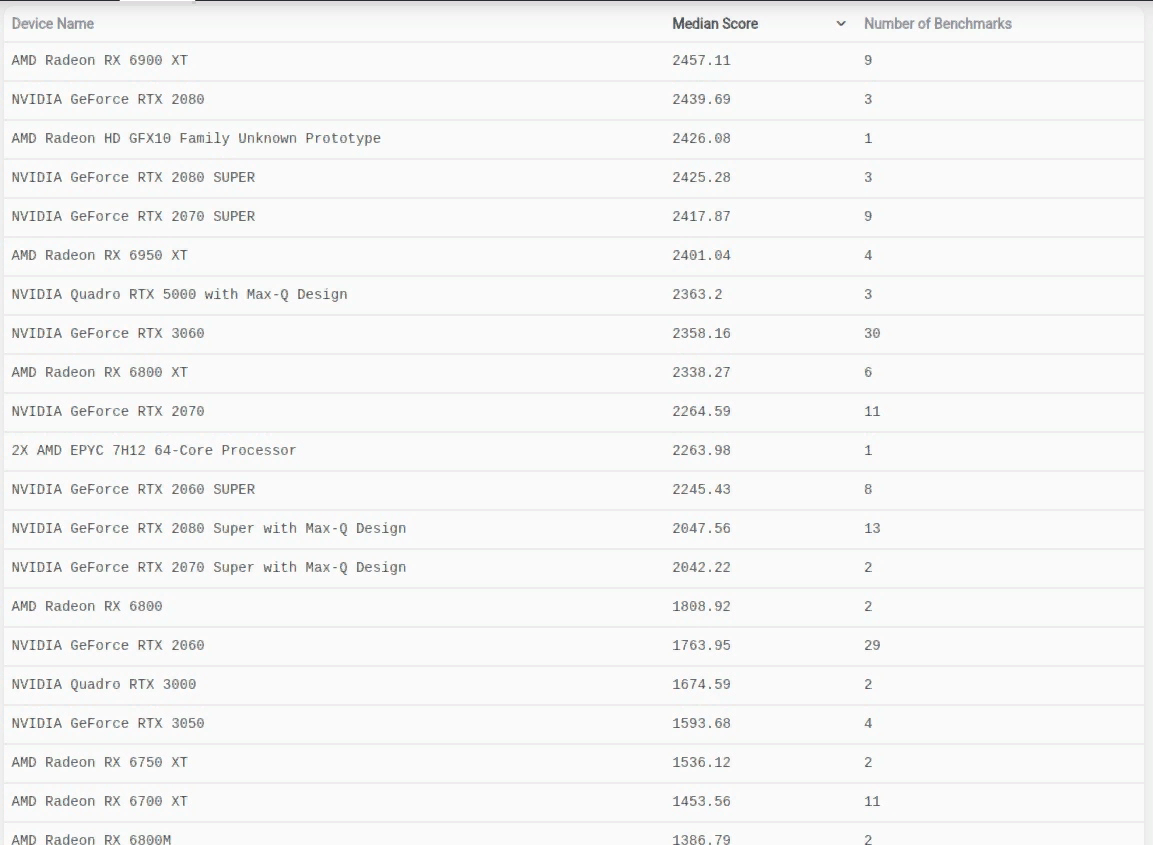Select median score 2245.43

pos(702,489)
